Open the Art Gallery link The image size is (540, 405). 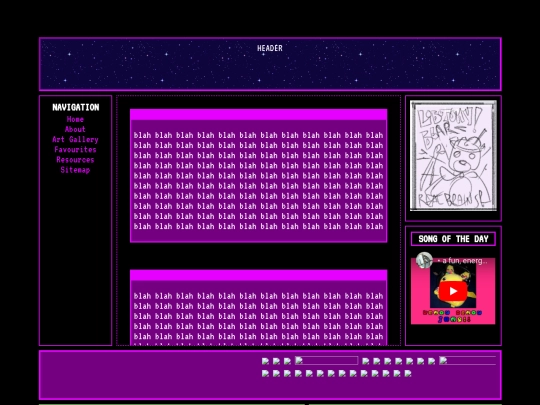point(75,139)
